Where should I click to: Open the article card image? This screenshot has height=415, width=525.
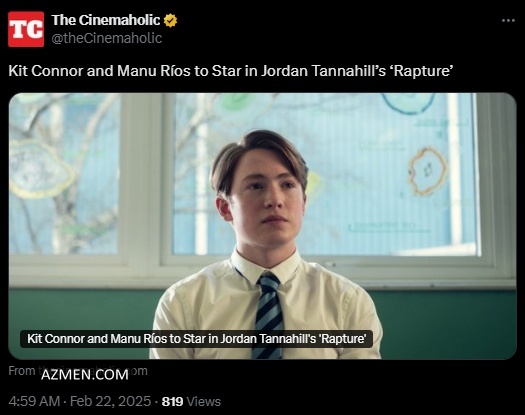(x=262, y=226)
